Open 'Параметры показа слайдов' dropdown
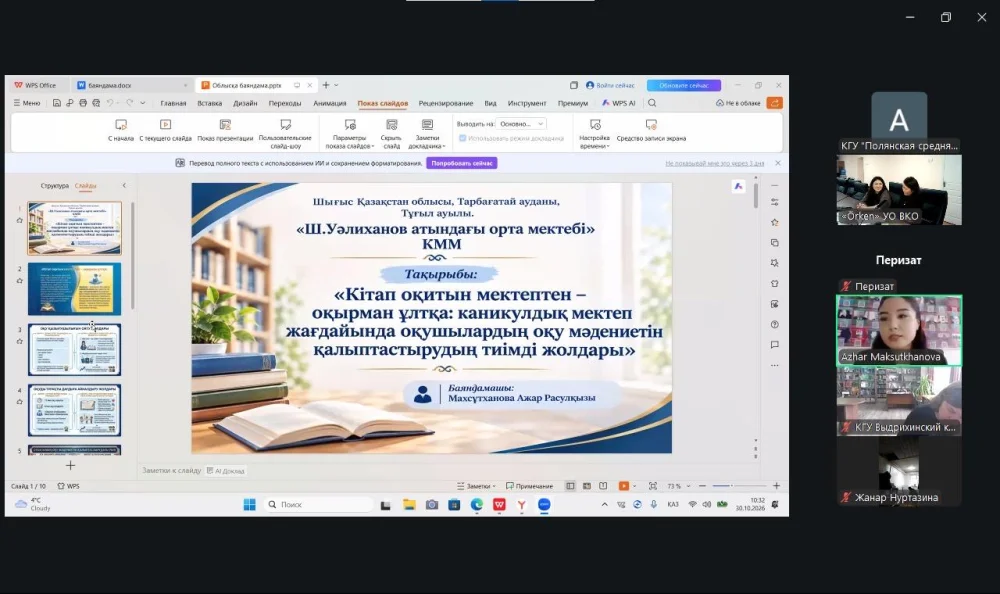This screenshot has width=1000, height=594. 349,133
